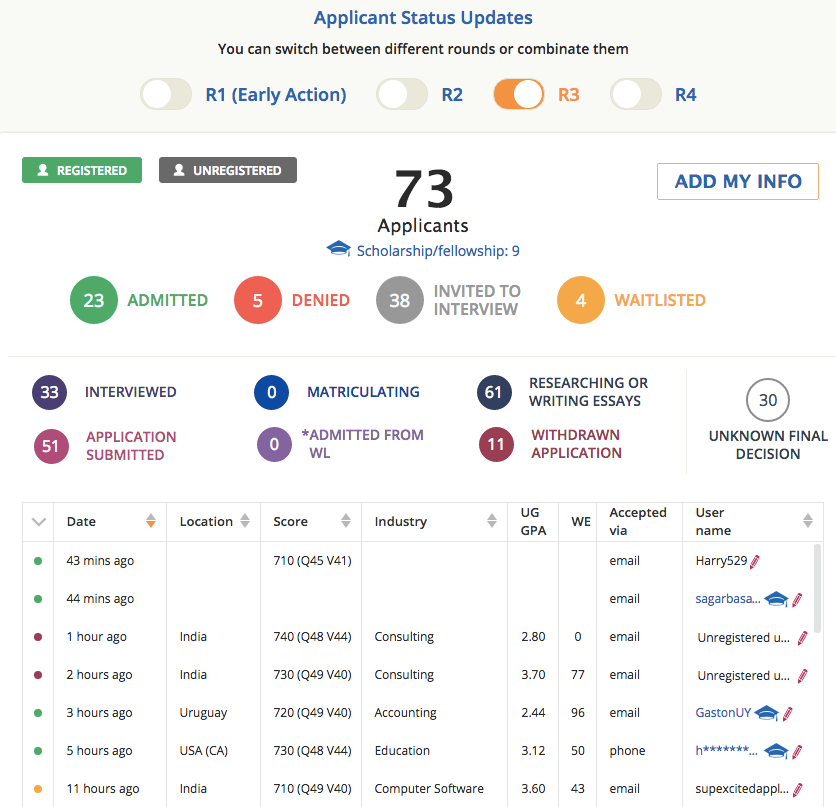Click the pencil icon in supexcitedappl row
This screenshot has width=836, height=807.
click(x=797, y=789)
